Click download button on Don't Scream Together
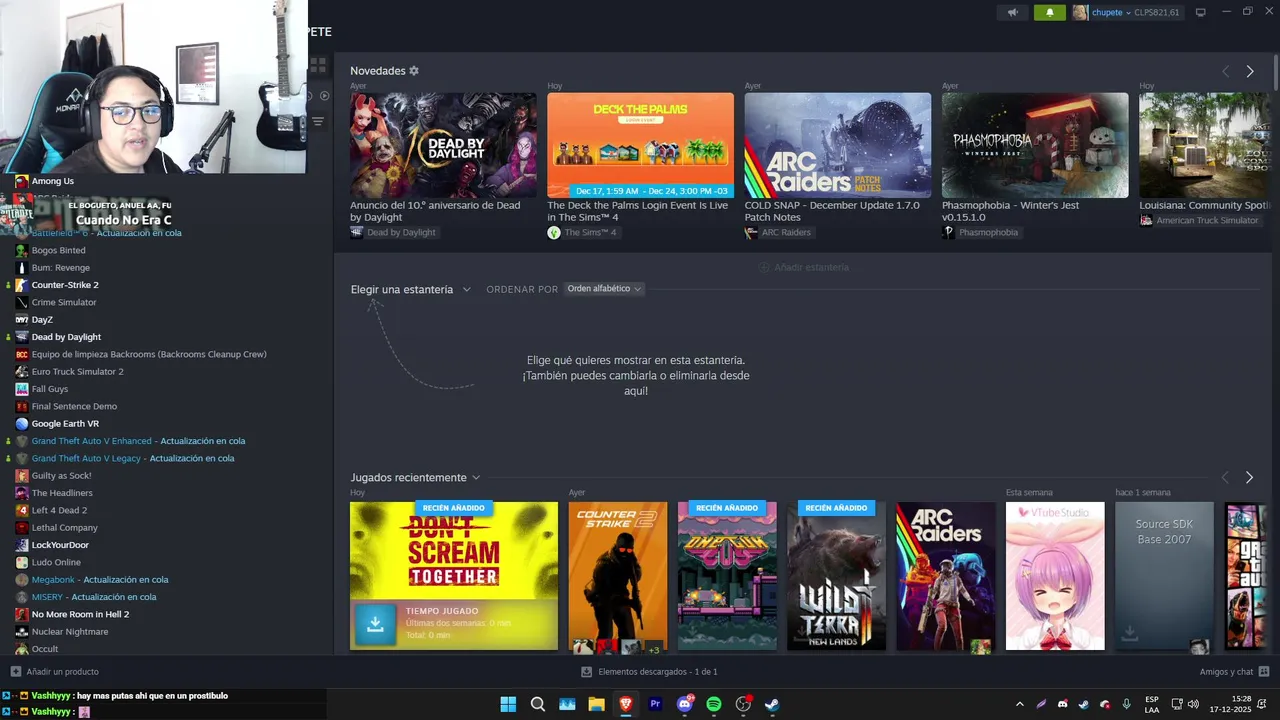Viewport: 1280px width, 720px height. (376, 624)
